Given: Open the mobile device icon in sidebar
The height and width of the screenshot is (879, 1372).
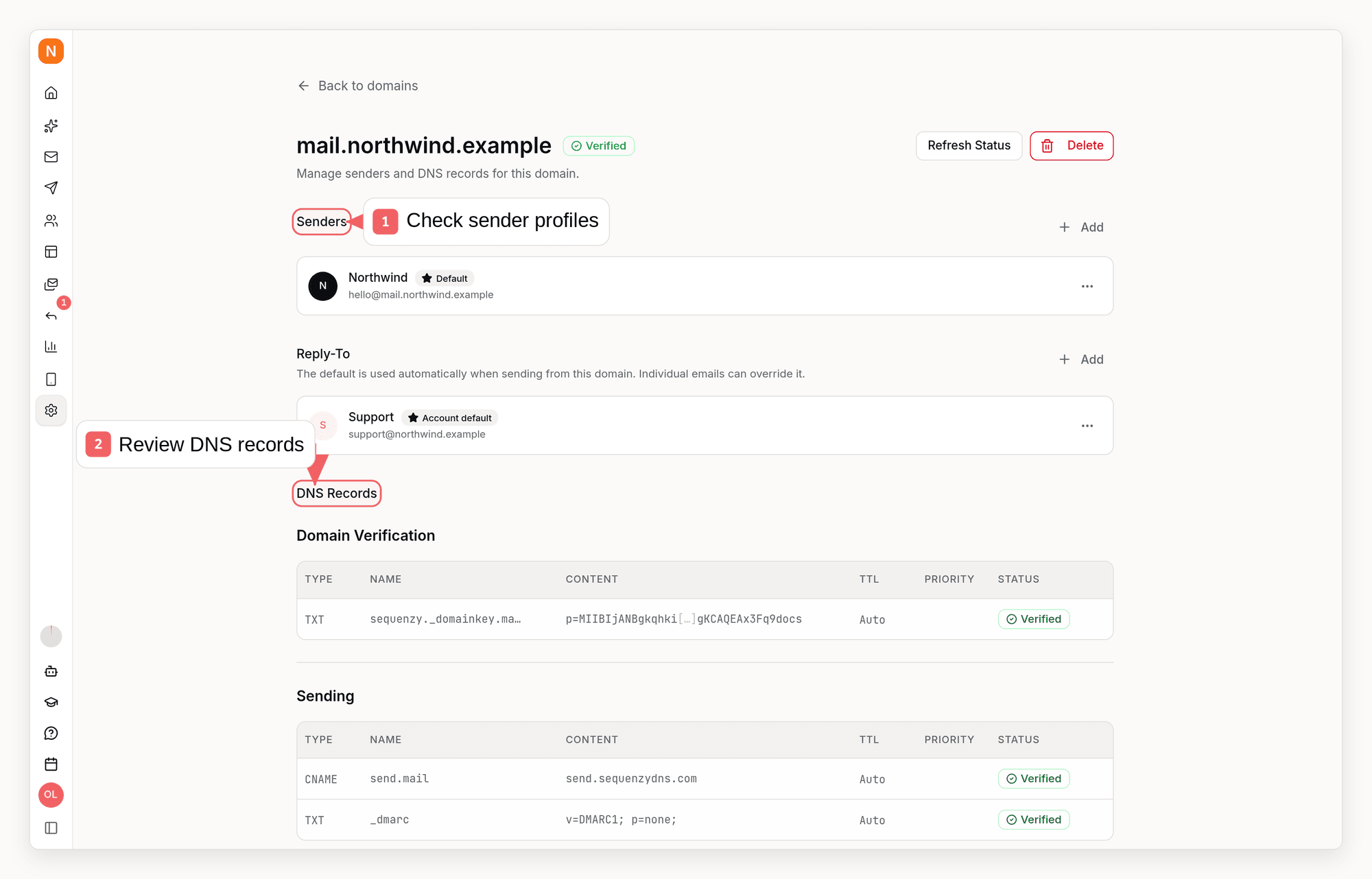Looking at the screenshot, I should (51, 379).
